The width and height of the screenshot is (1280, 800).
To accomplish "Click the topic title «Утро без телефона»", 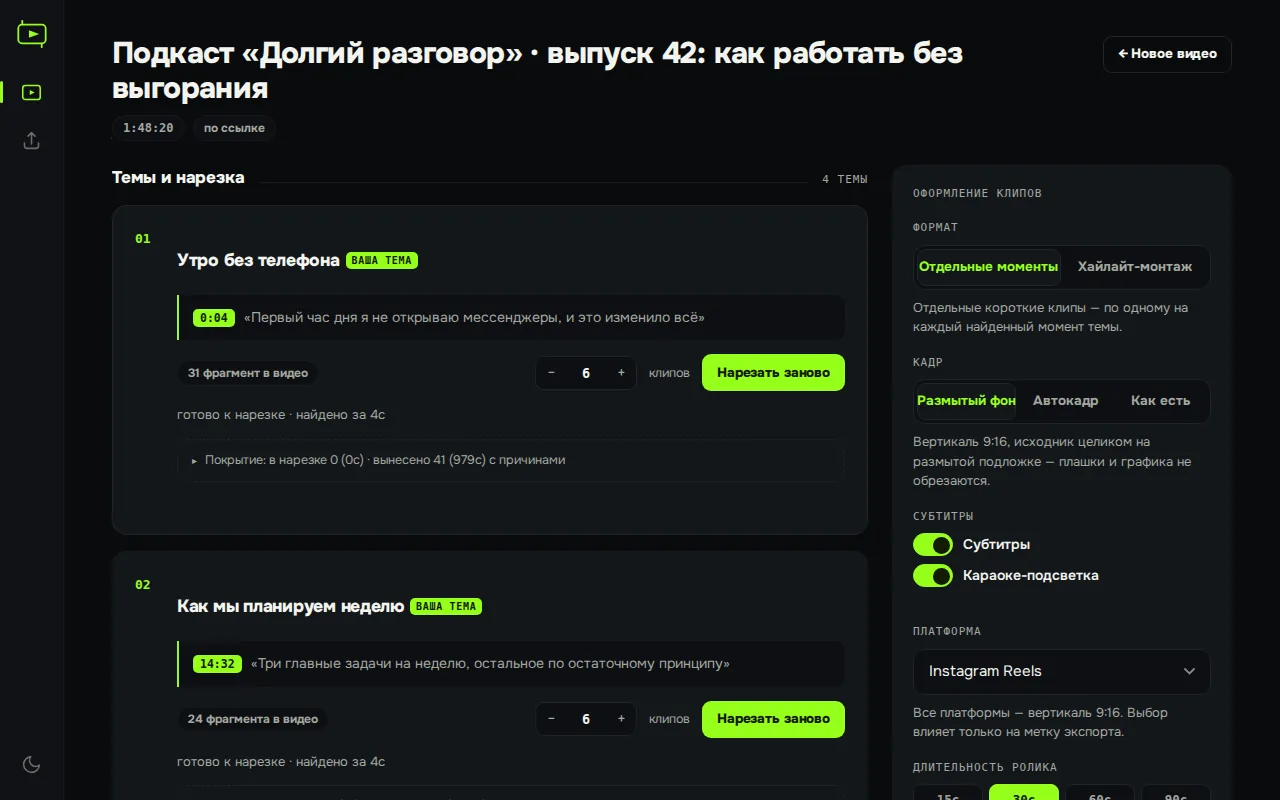I will [258, 260].
